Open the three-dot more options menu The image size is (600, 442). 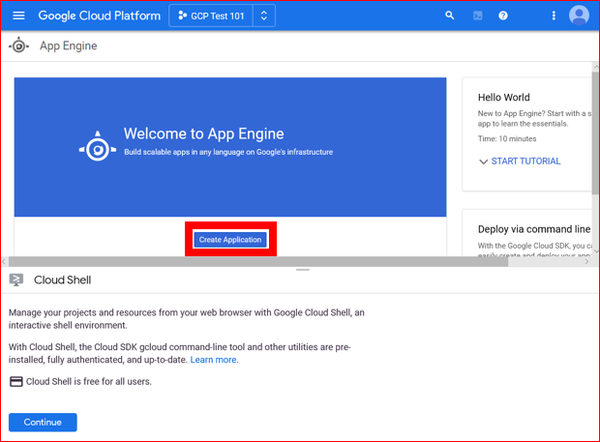point(553,16)
